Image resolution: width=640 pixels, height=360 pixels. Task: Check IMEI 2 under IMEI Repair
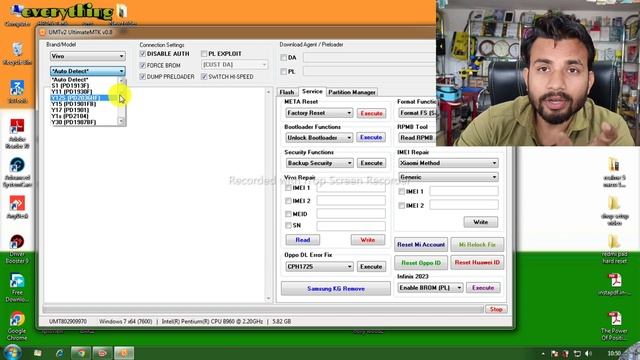tap(402, 205)
